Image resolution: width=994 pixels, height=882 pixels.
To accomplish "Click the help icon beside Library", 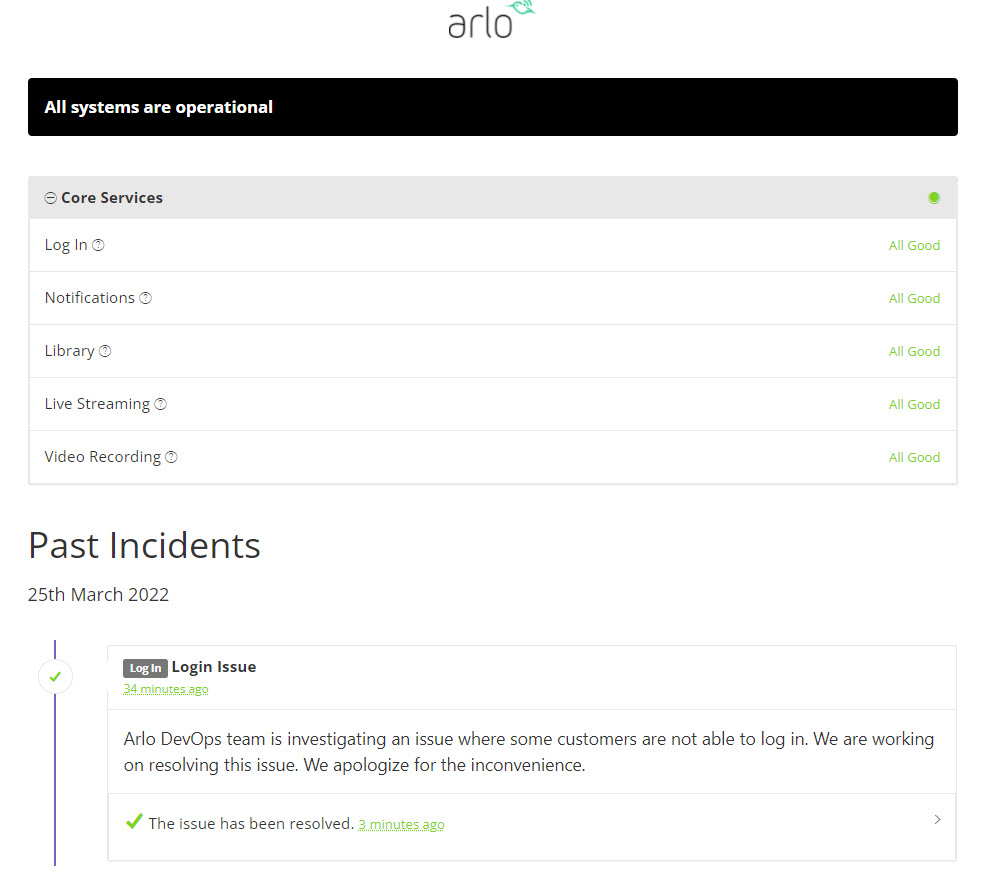I will click(105, 352).
